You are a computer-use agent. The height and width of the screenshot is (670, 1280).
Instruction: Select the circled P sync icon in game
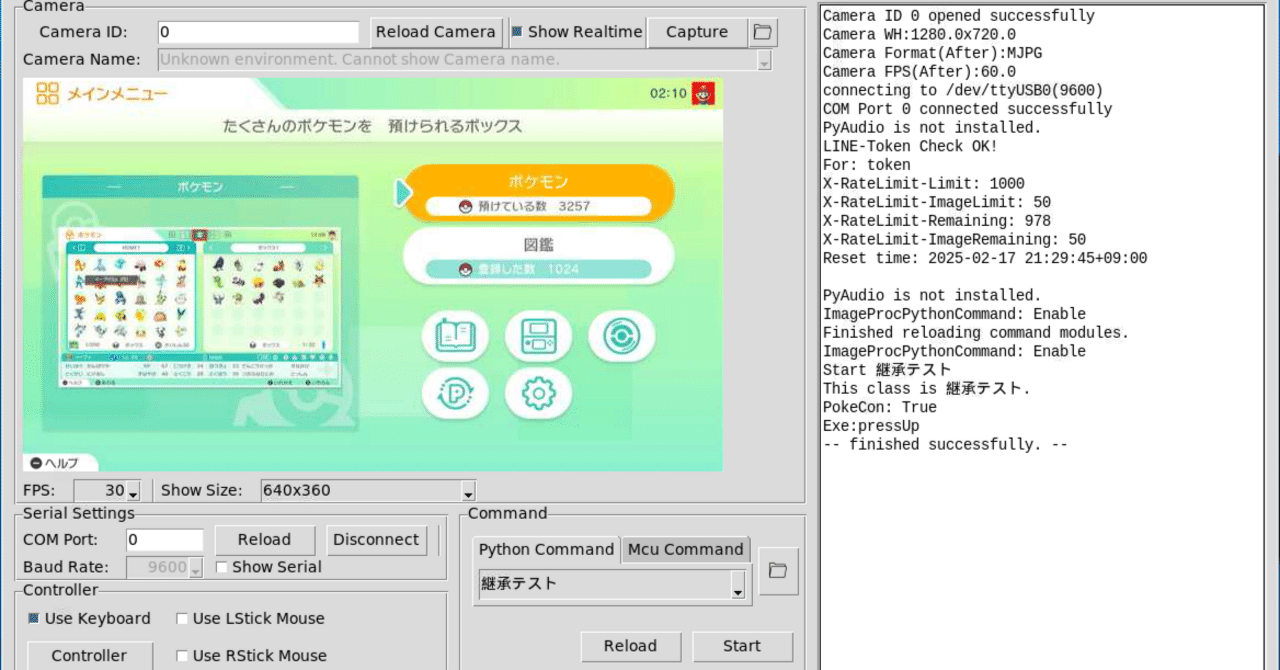(x=454, y=395)
